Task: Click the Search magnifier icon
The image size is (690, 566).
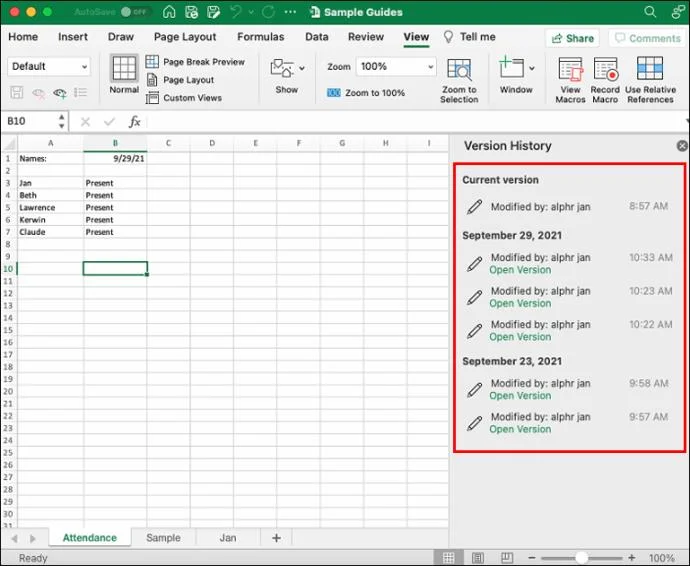Action: 650,12
